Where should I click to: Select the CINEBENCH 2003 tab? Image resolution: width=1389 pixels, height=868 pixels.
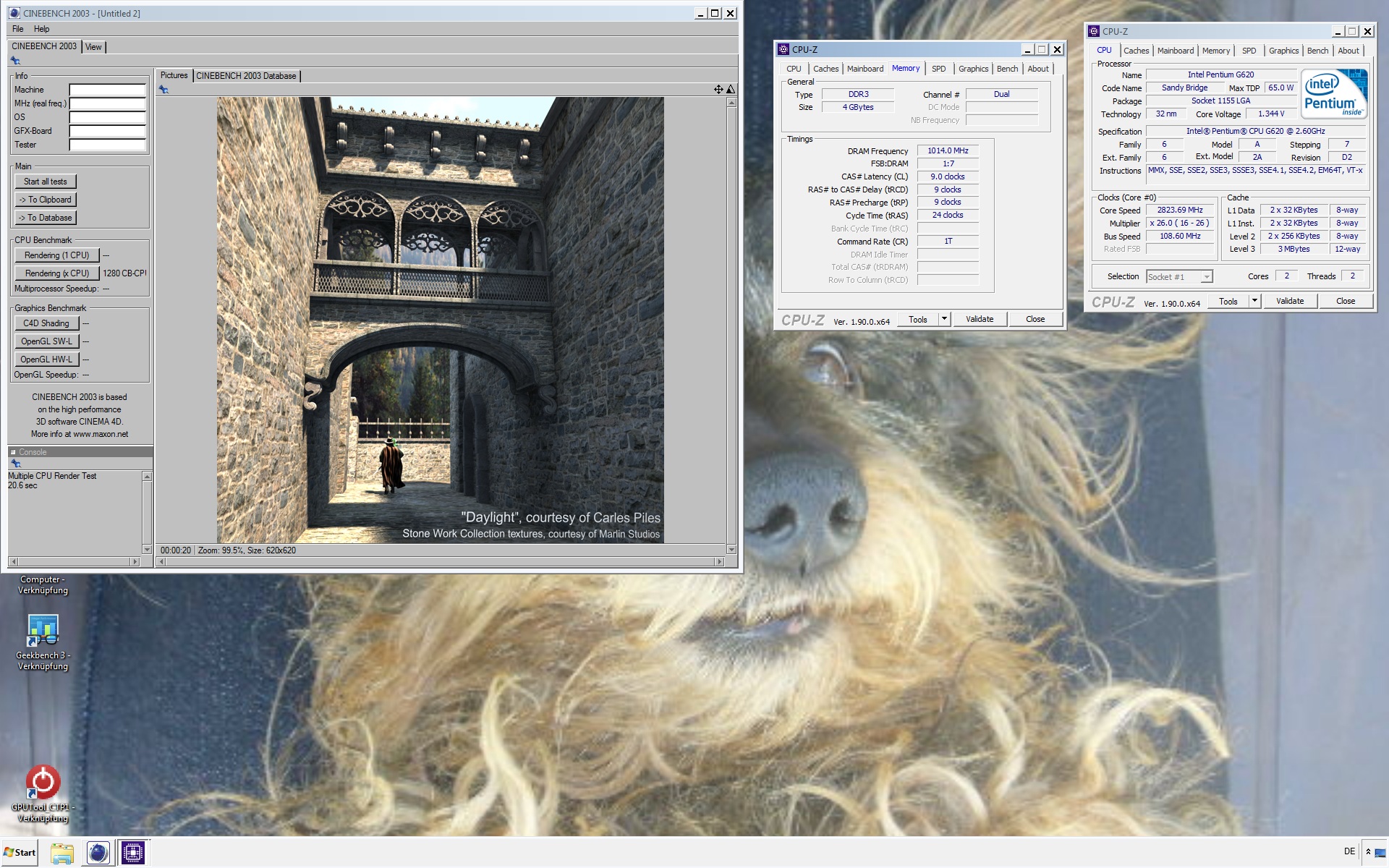click(x=44, y=46)
